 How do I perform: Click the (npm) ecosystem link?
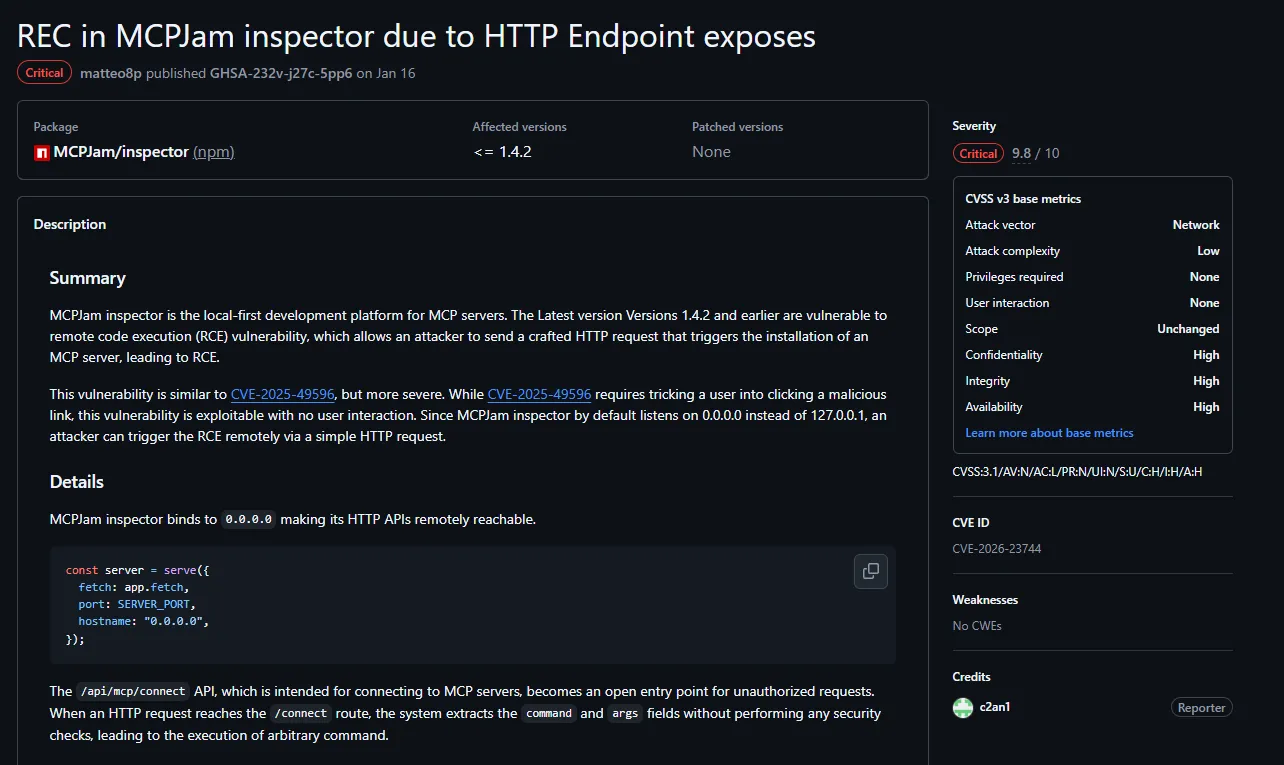pos(214,152)
